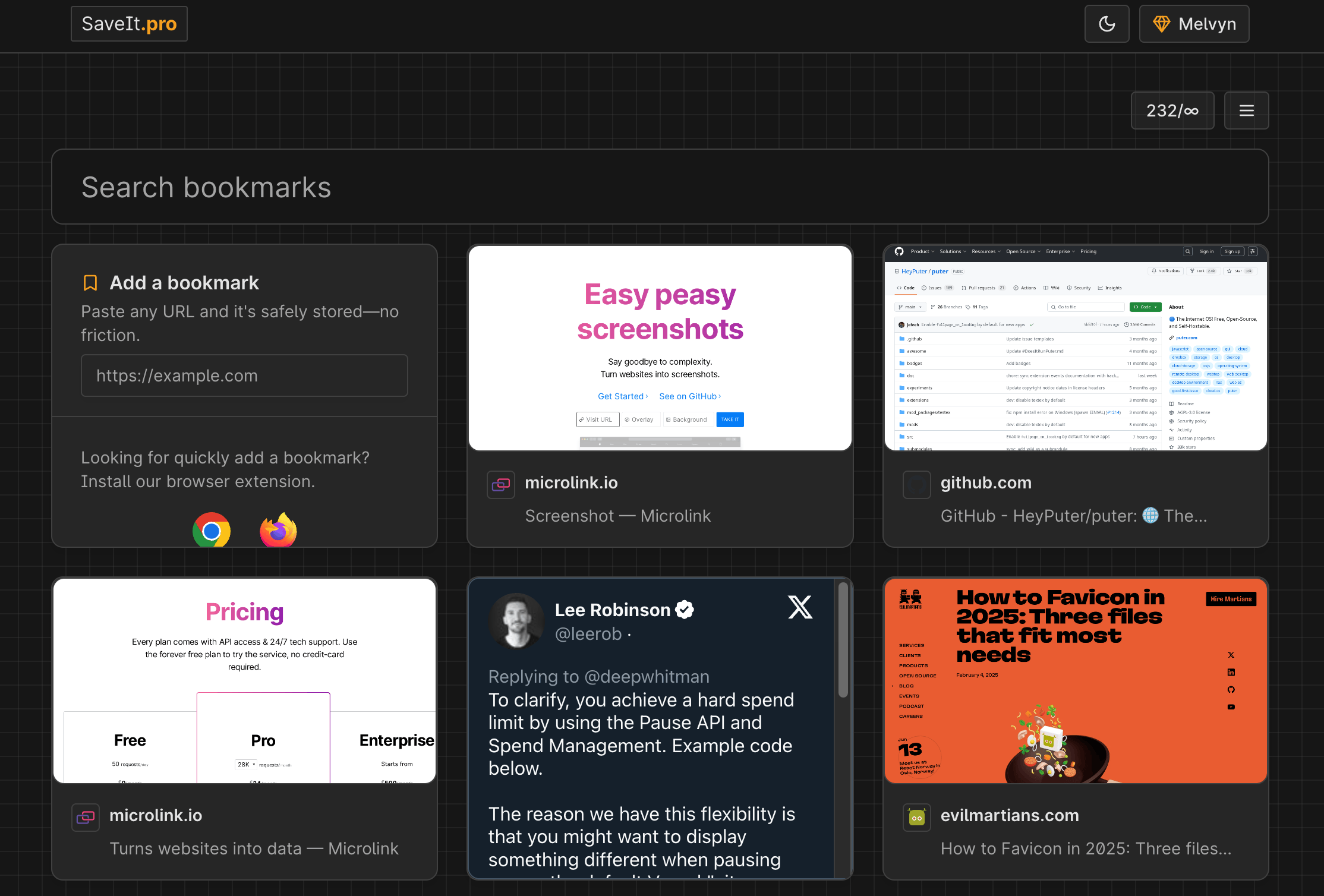The height and width of the screenshot is (896, 1324).
Task: Click the evilmartians.com favicon icon
Action: pos(917,818)
